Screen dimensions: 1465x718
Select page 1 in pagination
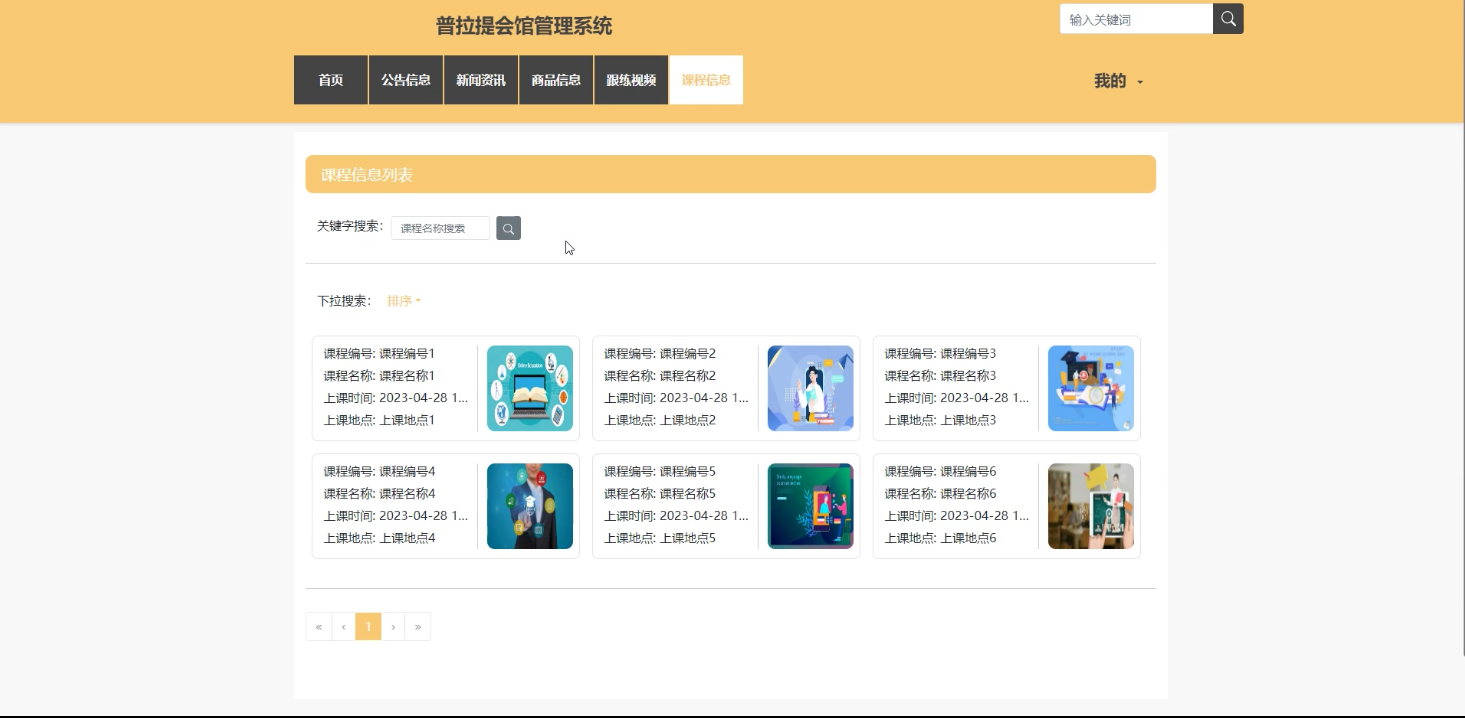pos(368,626)
